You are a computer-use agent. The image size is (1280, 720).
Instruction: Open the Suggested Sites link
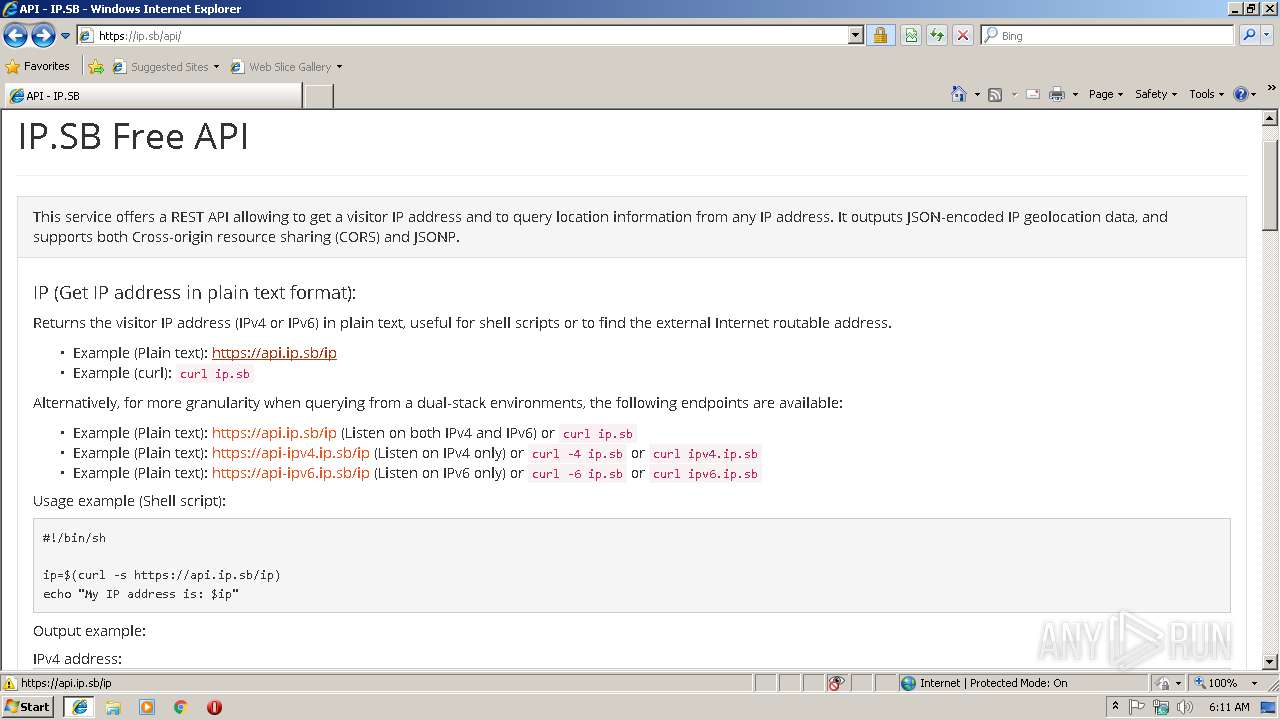165,67
